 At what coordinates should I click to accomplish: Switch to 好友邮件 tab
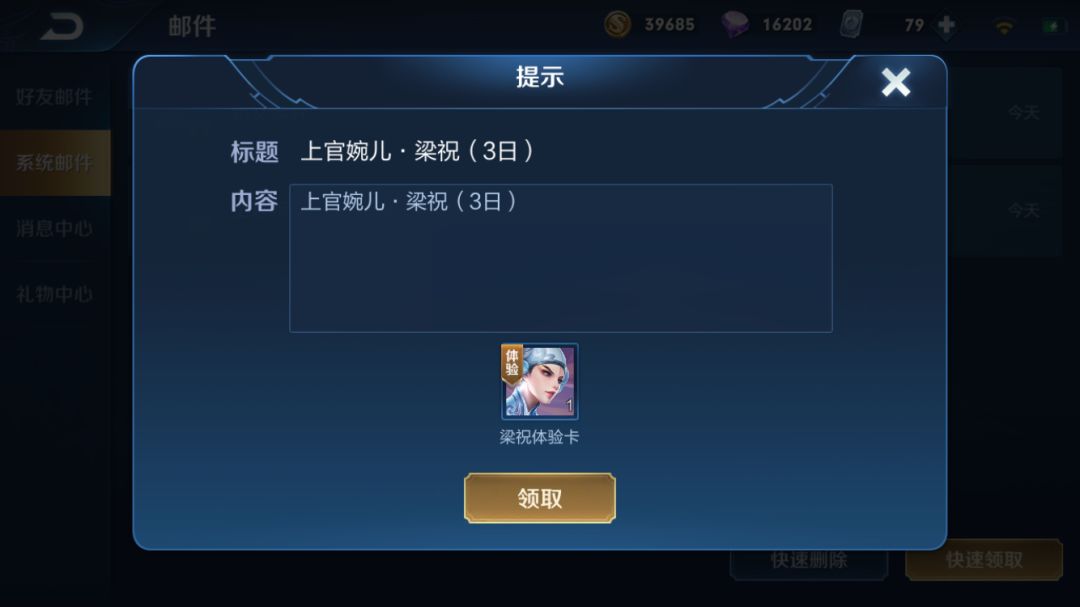coord(55,97)
